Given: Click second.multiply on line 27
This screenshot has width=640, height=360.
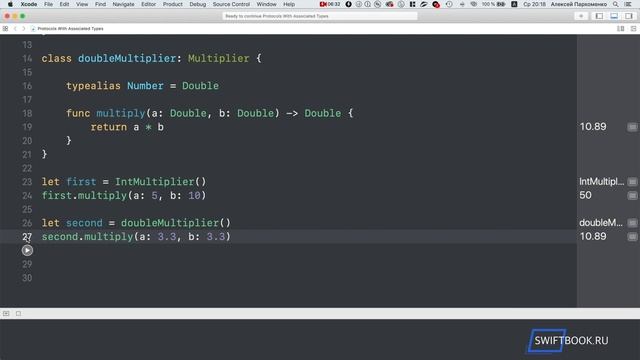Looking at the screenshot, I should coord(87,237).
